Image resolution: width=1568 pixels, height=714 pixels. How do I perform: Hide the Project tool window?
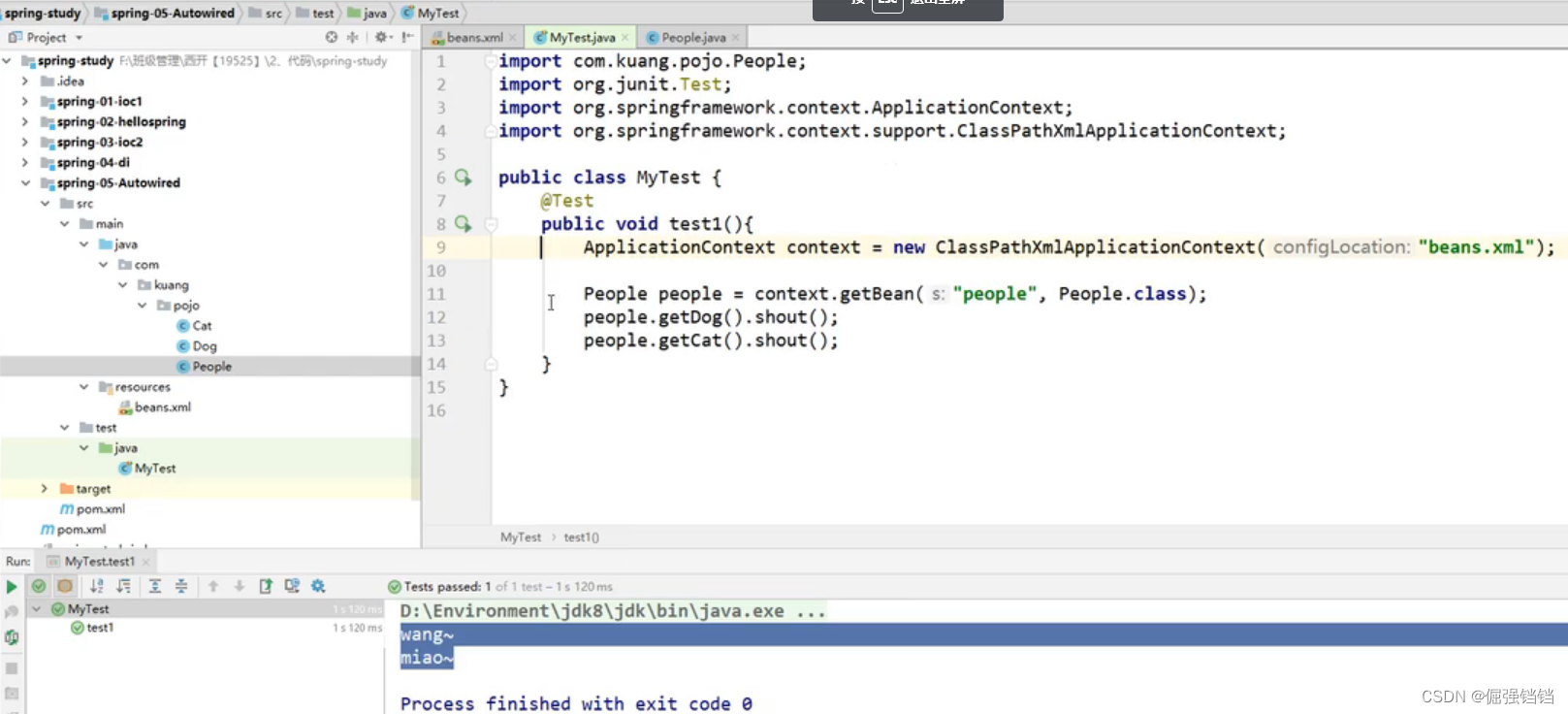(407, 37)
